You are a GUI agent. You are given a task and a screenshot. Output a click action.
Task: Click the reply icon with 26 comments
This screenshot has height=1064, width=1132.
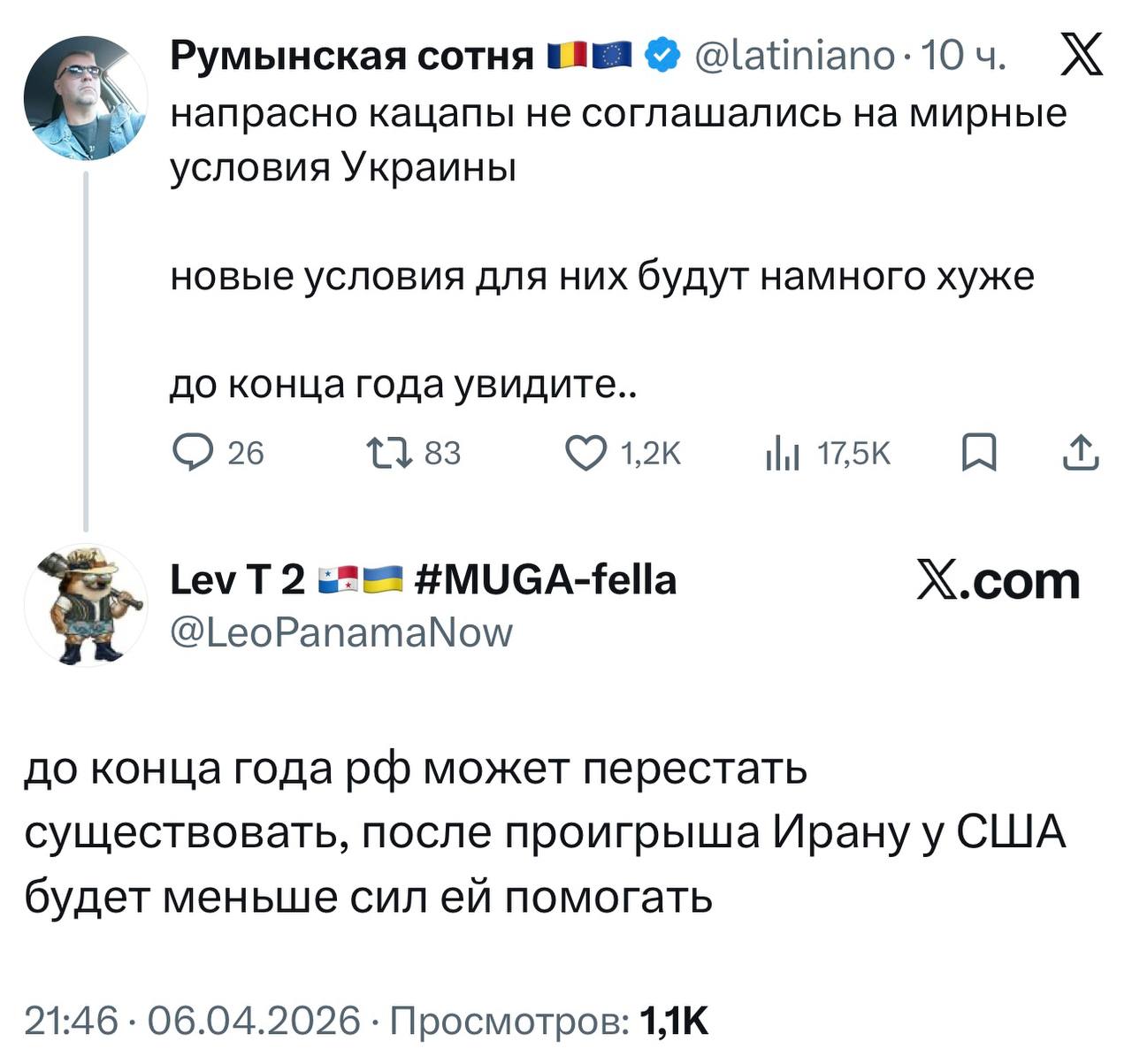pos(189,454)
